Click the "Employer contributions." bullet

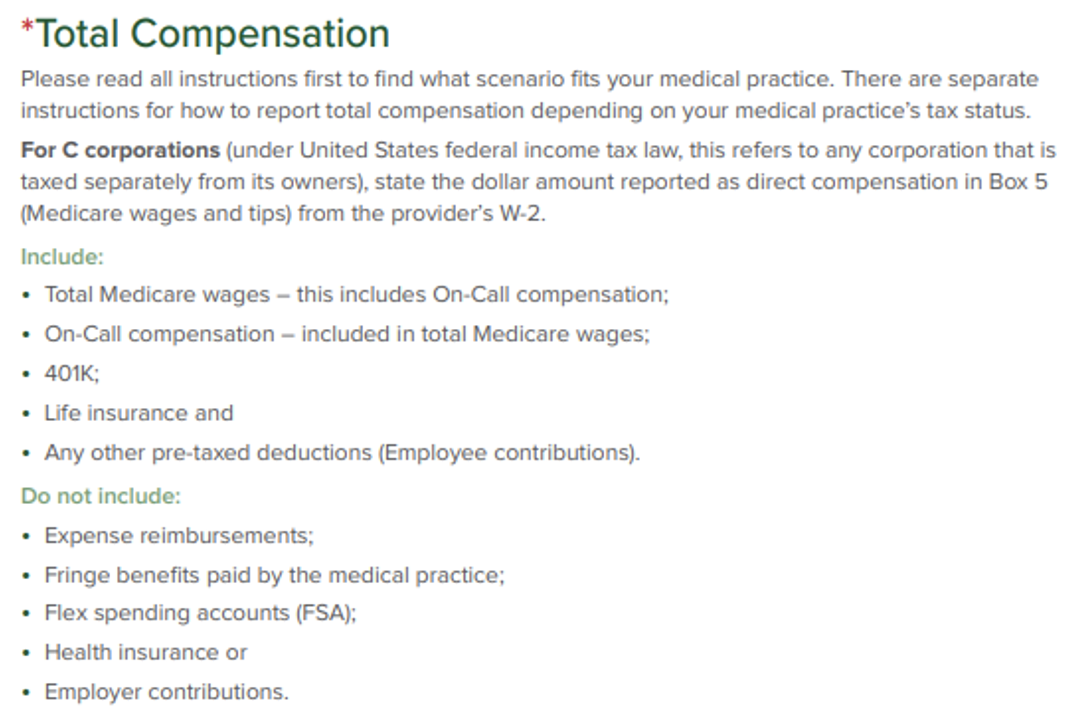(x=166, y=692)
